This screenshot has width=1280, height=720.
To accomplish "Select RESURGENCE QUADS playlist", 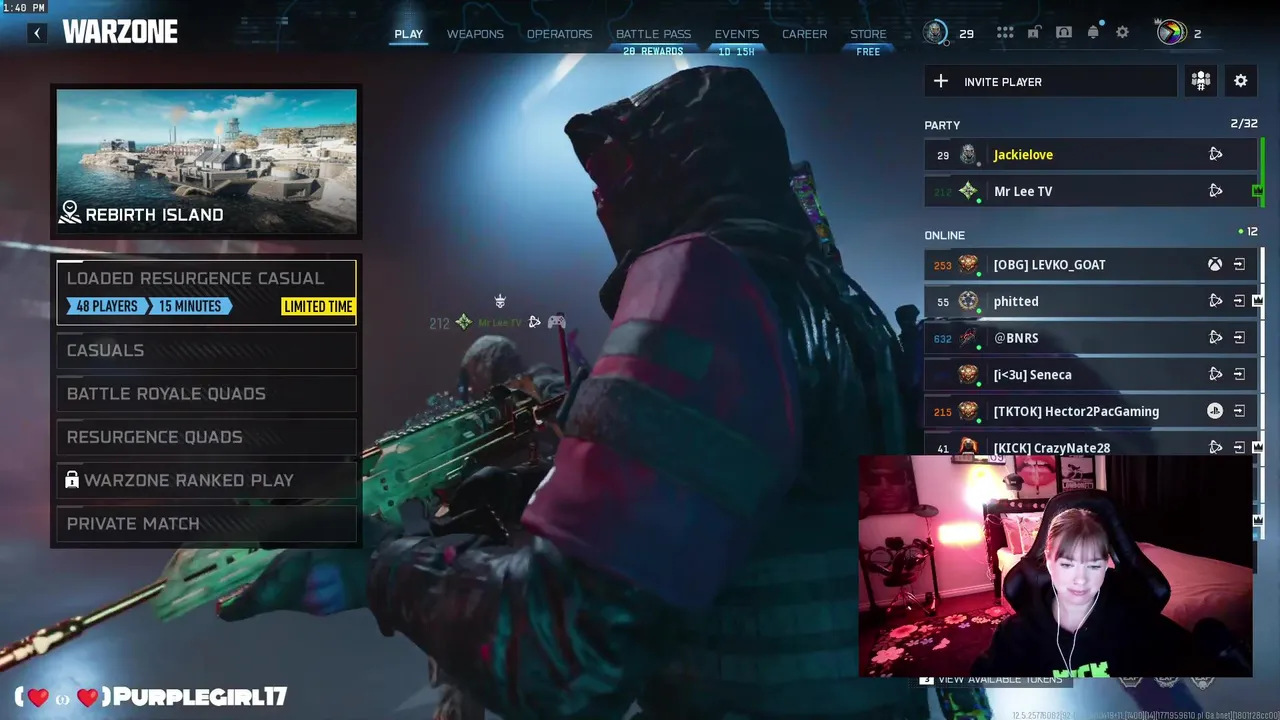I will point(206,437).
